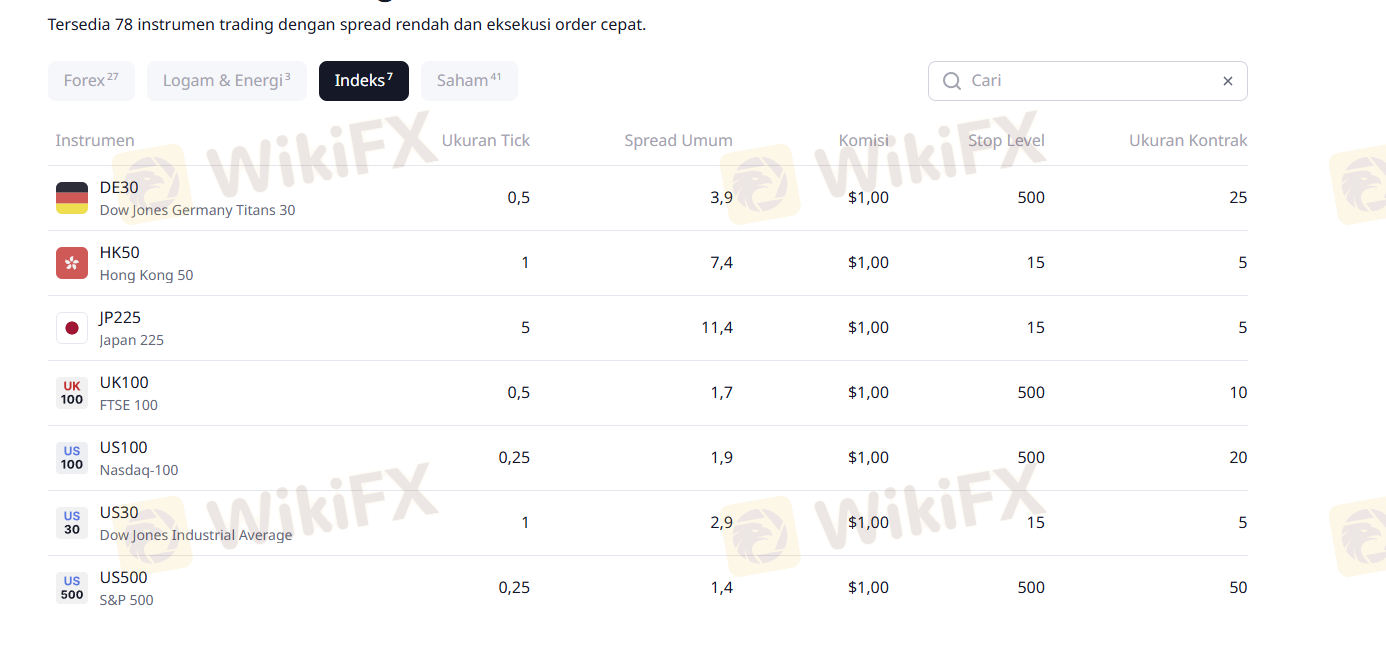Click the UK100 index icon
The width and height of the screenshot is (1386, 661).
pos(72,393)
